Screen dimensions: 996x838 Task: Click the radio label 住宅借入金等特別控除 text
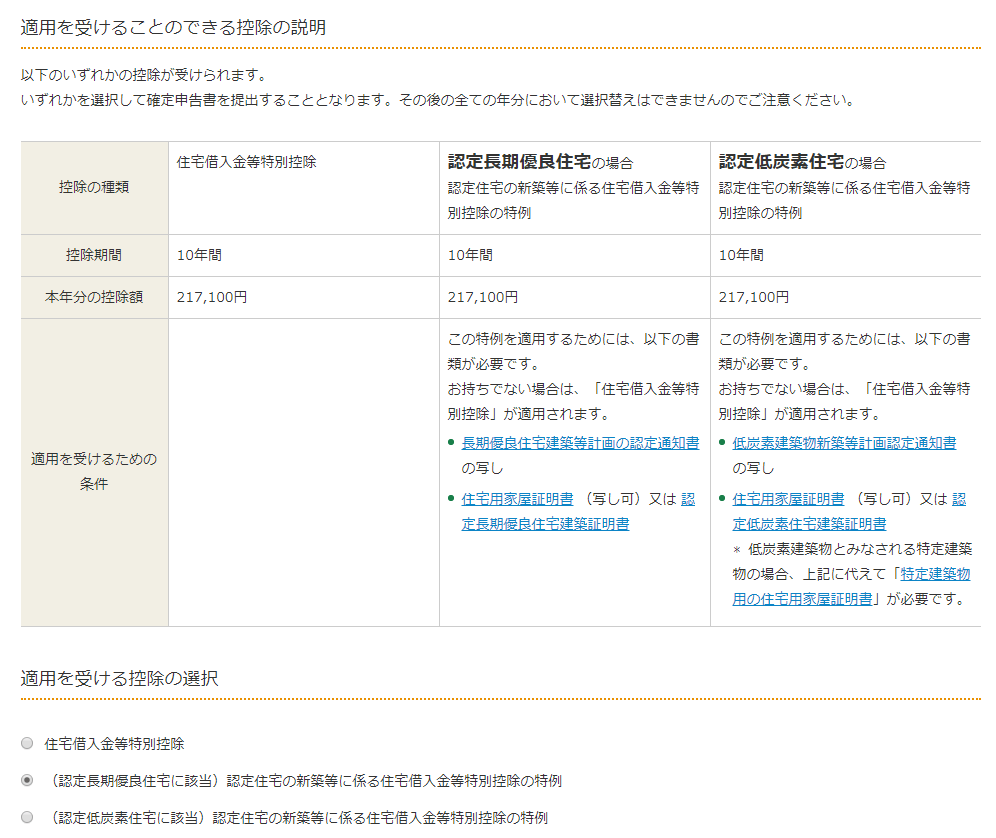(x=114, y=743)
